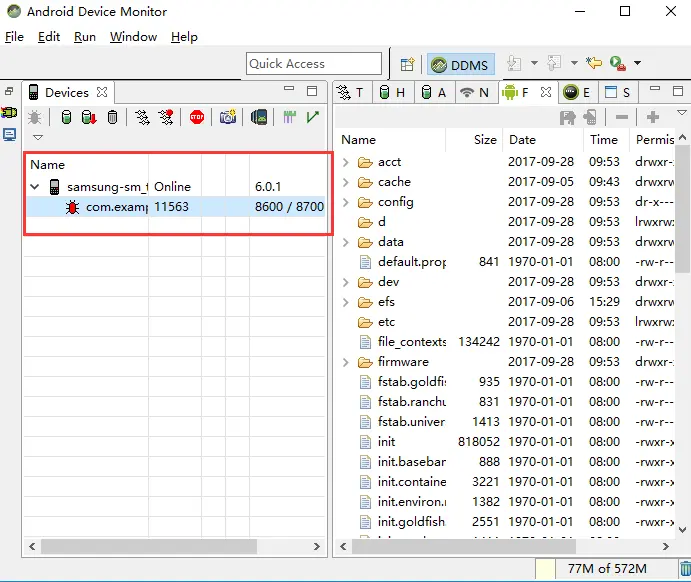Click Screen Capture camera icon
This screenshot has width=691, height=582.
(x=228, y=117)
